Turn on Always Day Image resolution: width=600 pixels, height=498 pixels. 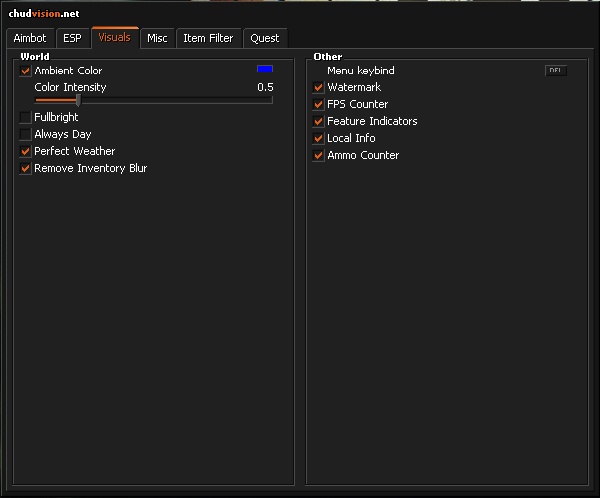click(x=25, y=134)
